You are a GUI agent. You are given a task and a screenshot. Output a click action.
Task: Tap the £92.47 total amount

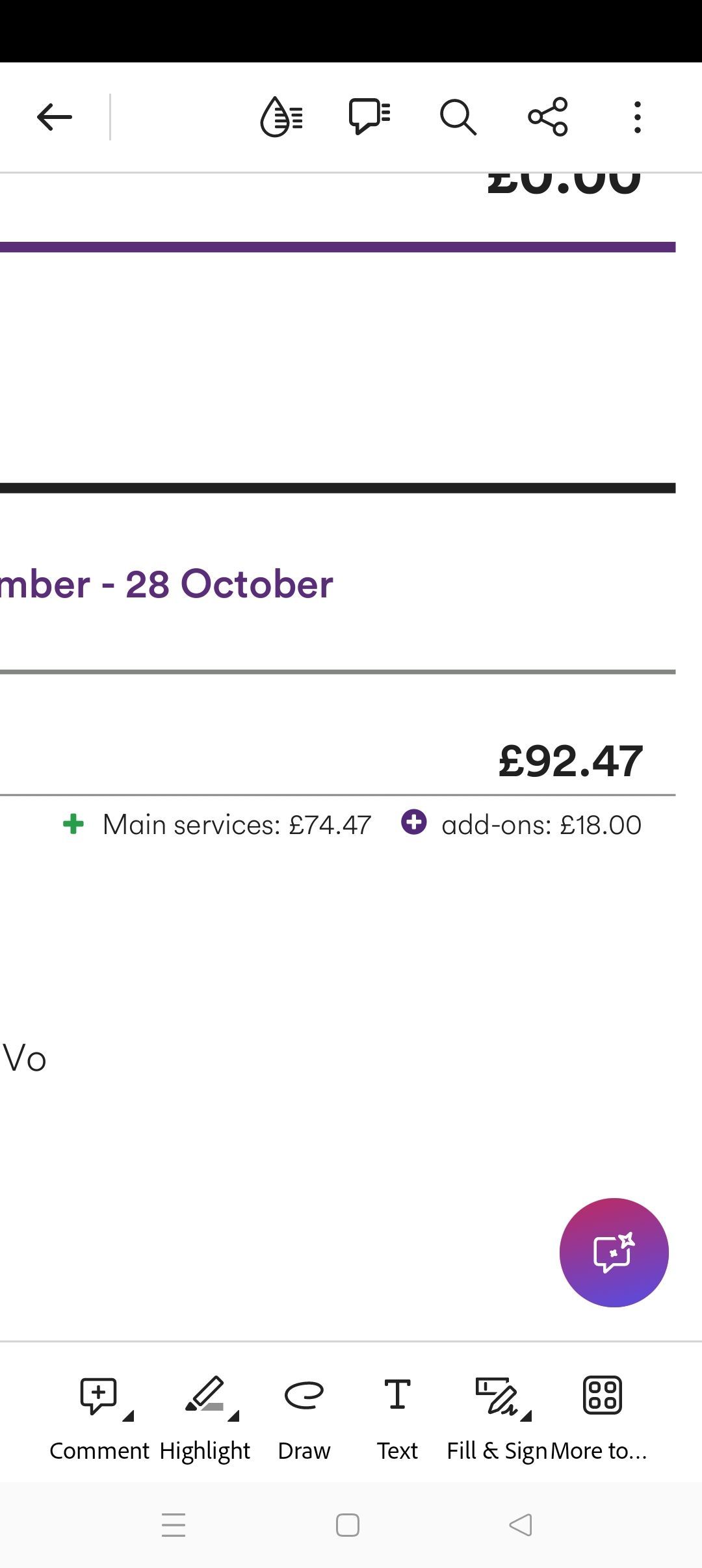(x=571, y=761)
